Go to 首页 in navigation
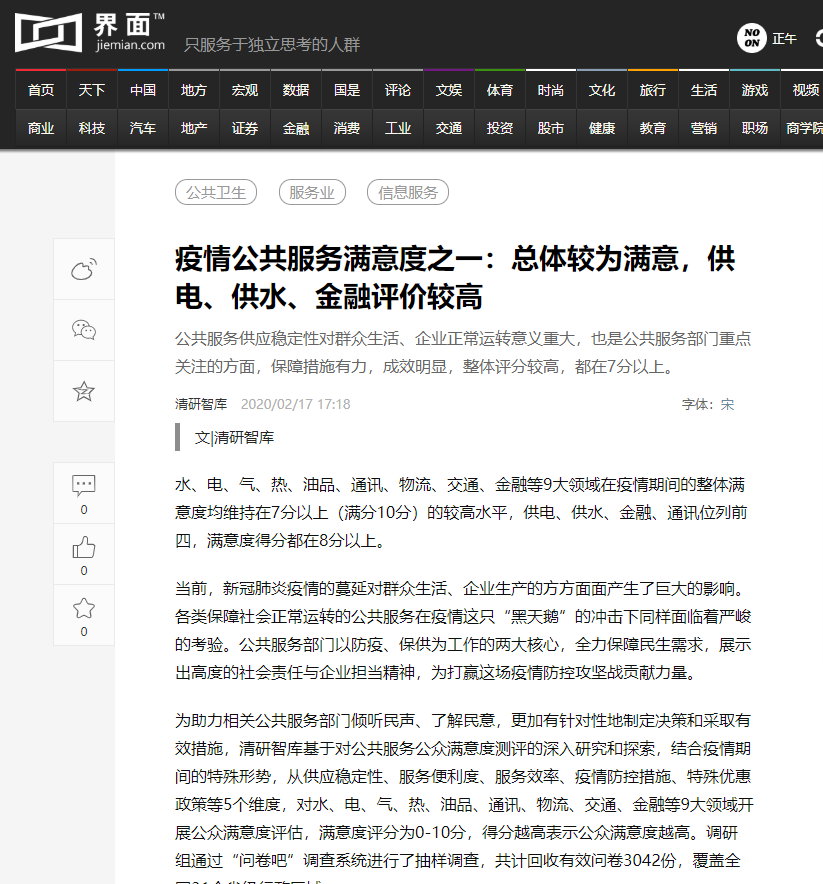The height and width of the screenshot is (884, 823). (x=41, y=90)
